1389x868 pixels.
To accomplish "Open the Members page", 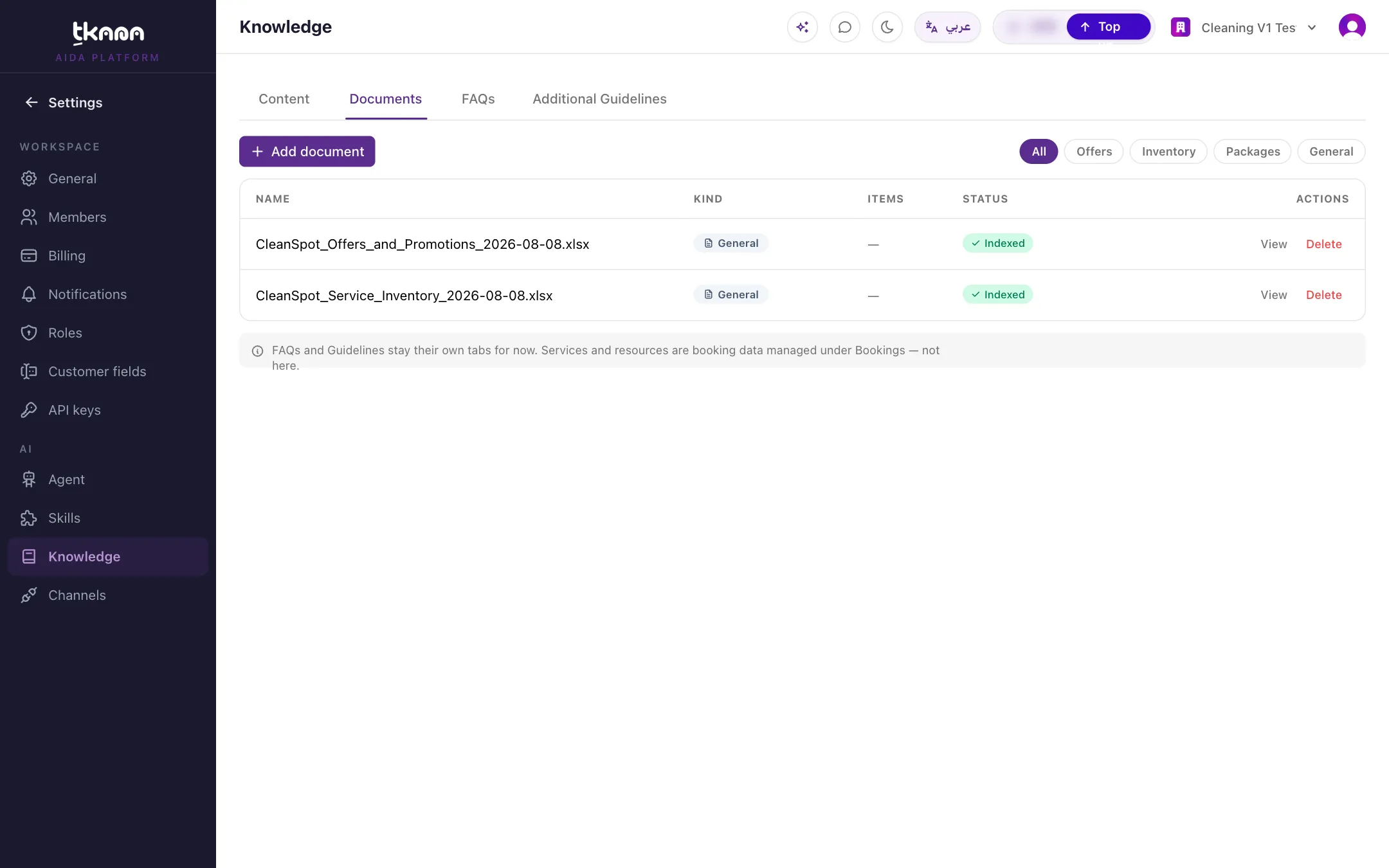I will coord(108,217).
